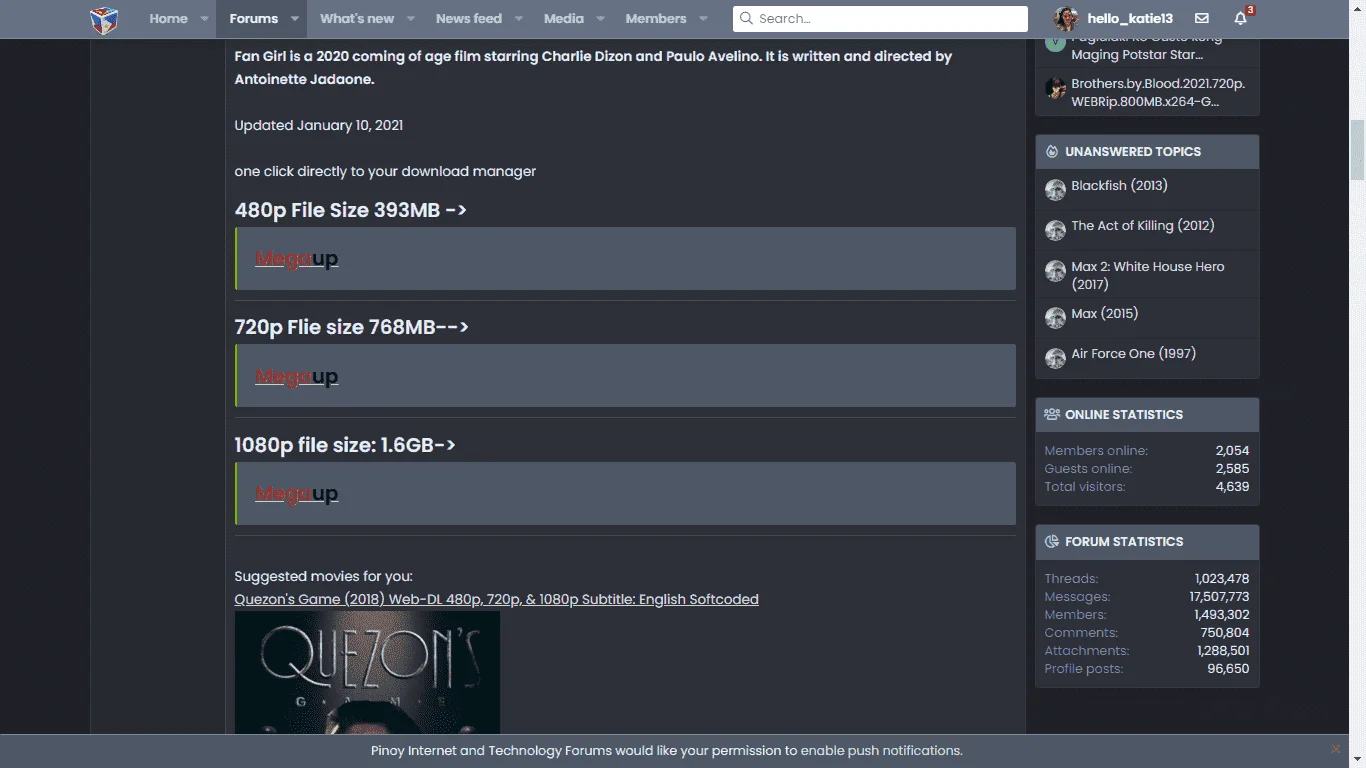The height and width of the screenshot is (768, 1366).
Task: Click Megaup link under 480p
Action: pos(296,259)
